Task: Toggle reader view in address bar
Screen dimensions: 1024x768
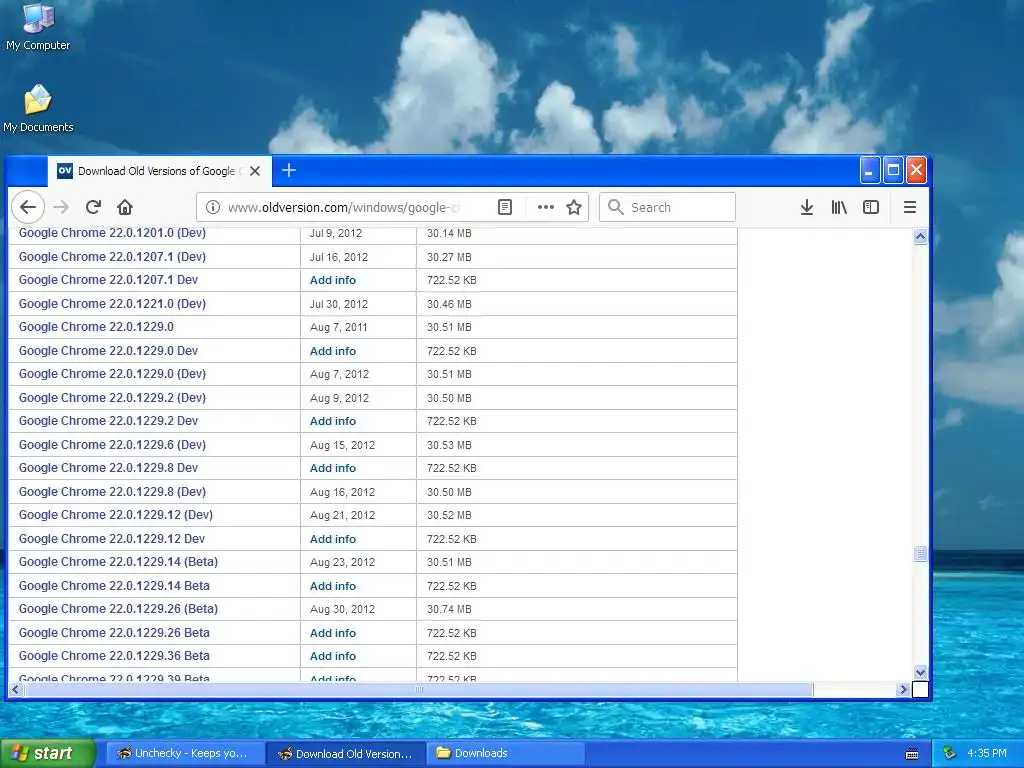Action: [505, 208]
